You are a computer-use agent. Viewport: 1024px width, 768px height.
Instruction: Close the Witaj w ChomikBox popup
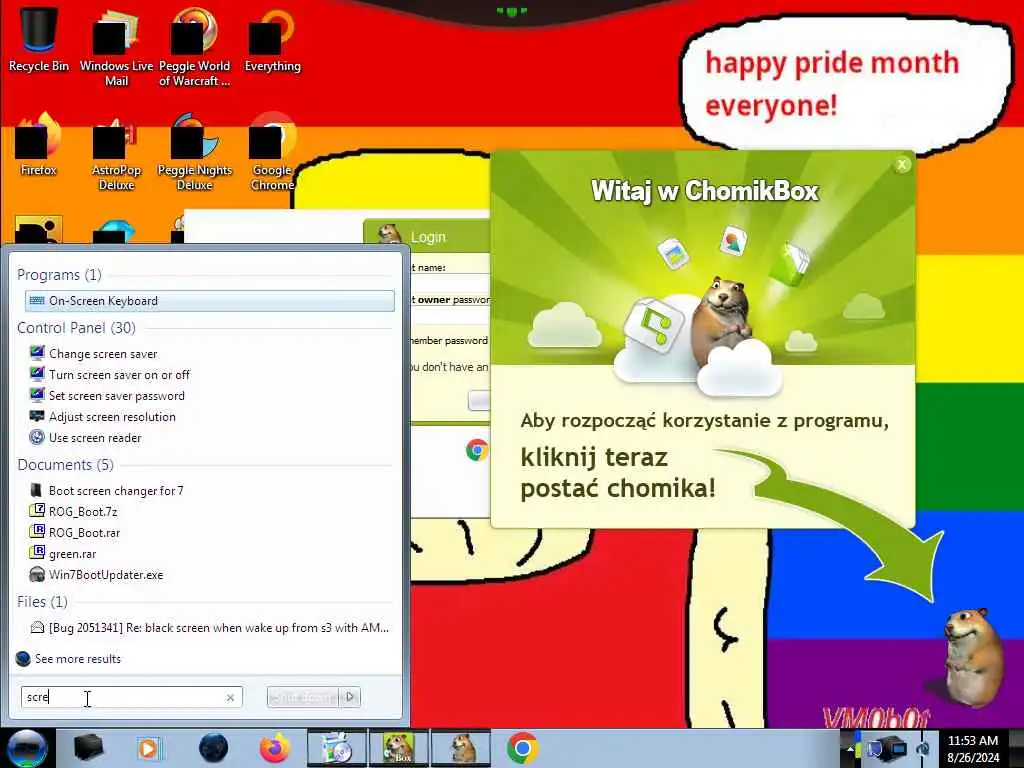pos(902,165)
